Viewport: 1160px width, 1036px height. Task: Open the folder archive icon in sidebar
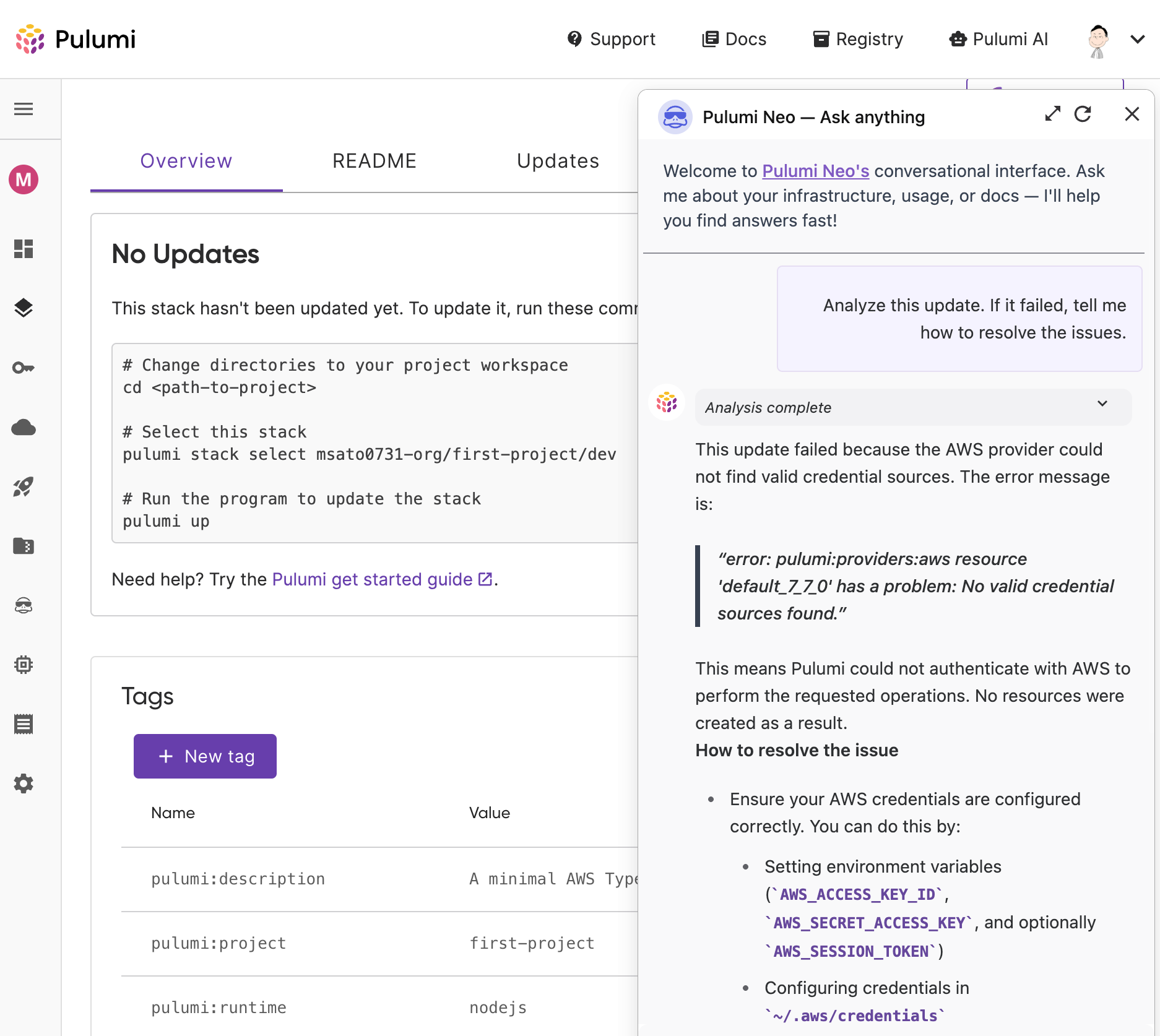pyautogui.click(x=24, y=546)
